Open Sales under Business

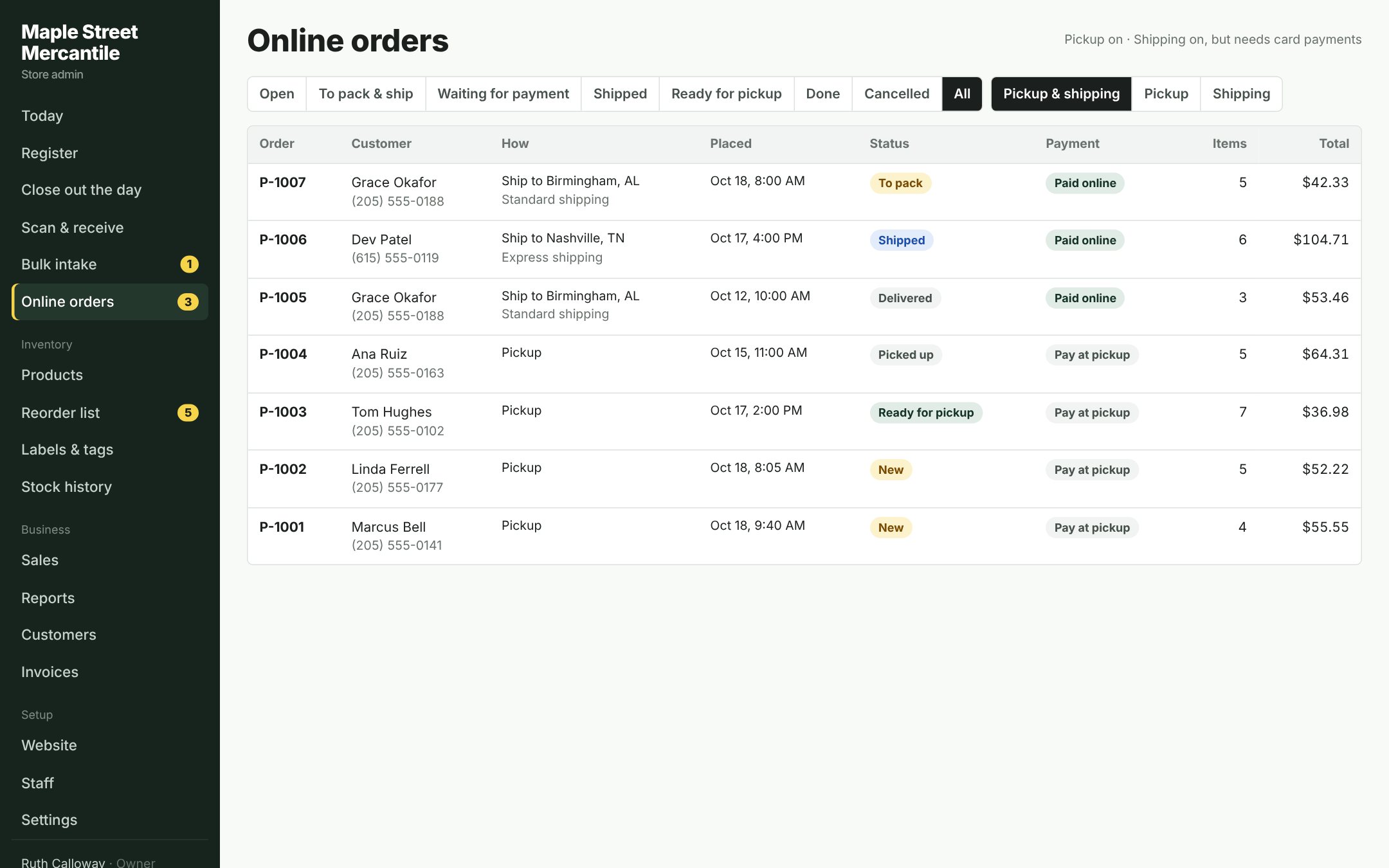click(109, 560)
